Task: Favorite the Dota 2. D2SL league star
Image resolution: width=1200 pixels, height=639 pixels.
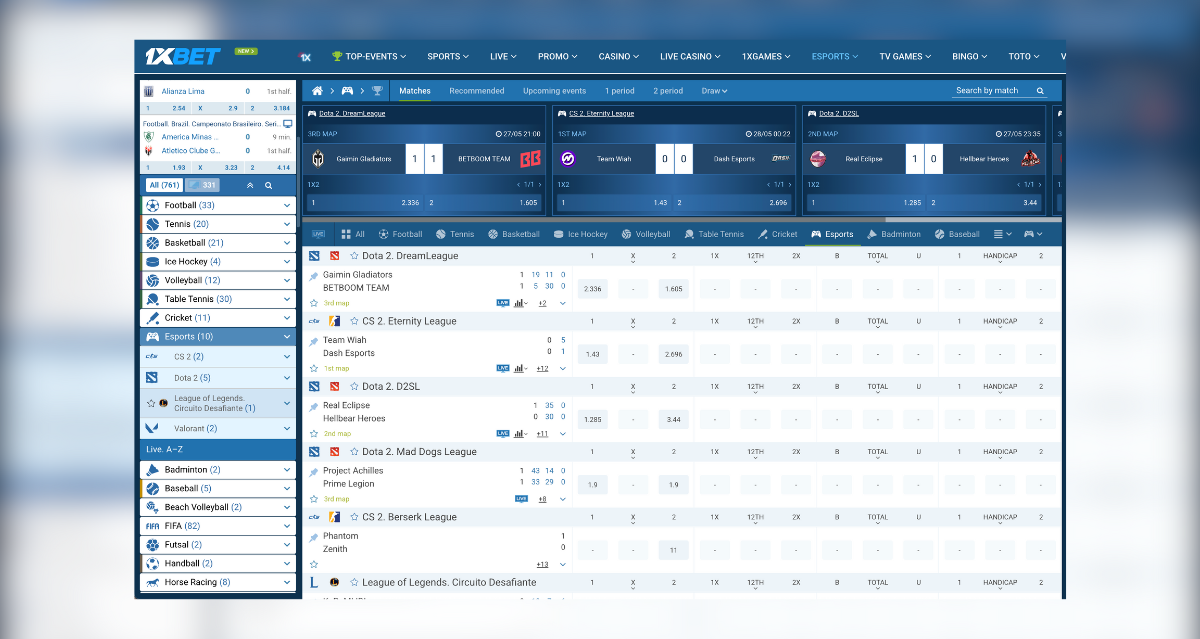Action: [354, 386]
